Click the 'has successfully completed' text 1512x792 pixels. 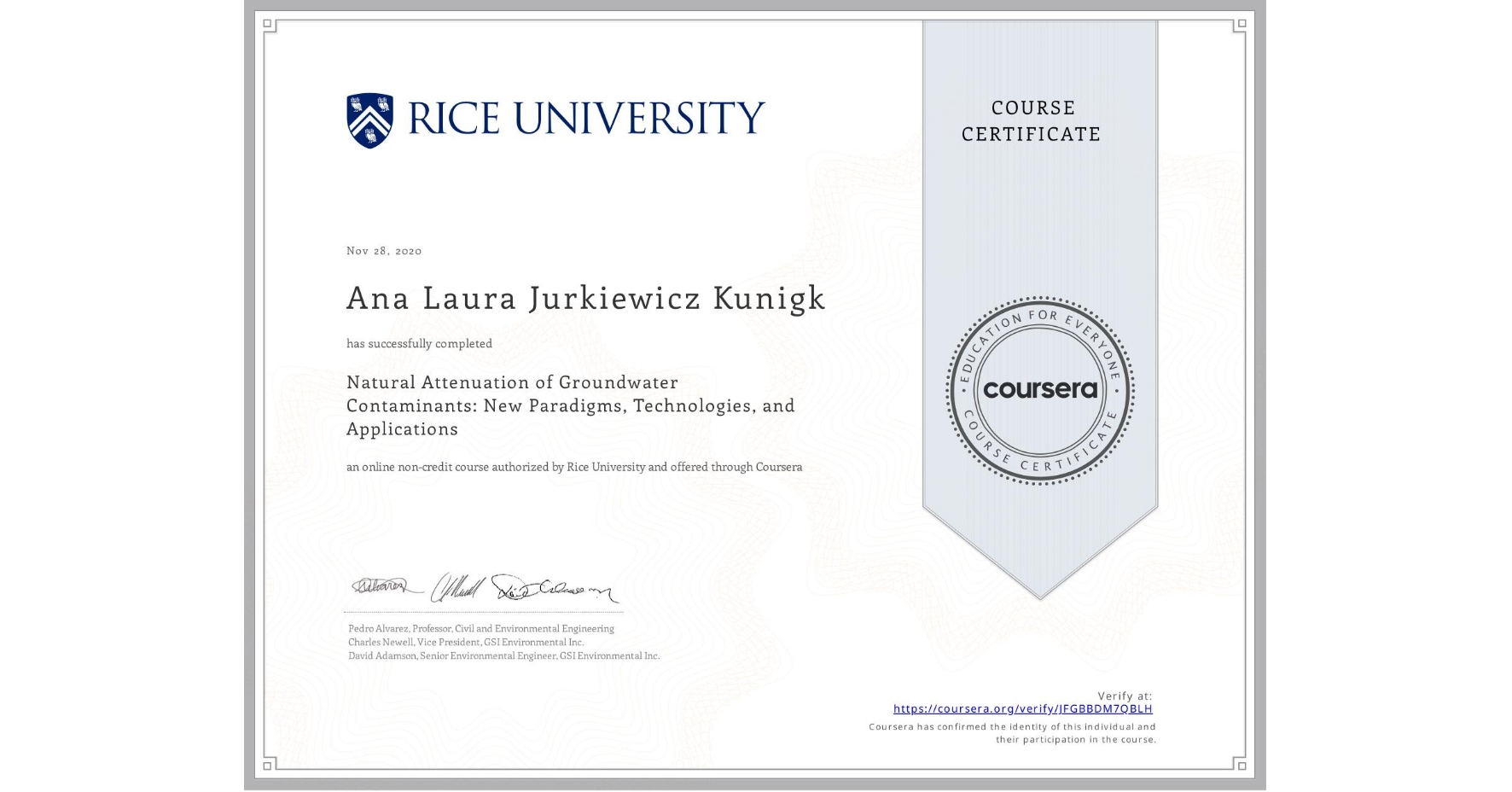419,343
